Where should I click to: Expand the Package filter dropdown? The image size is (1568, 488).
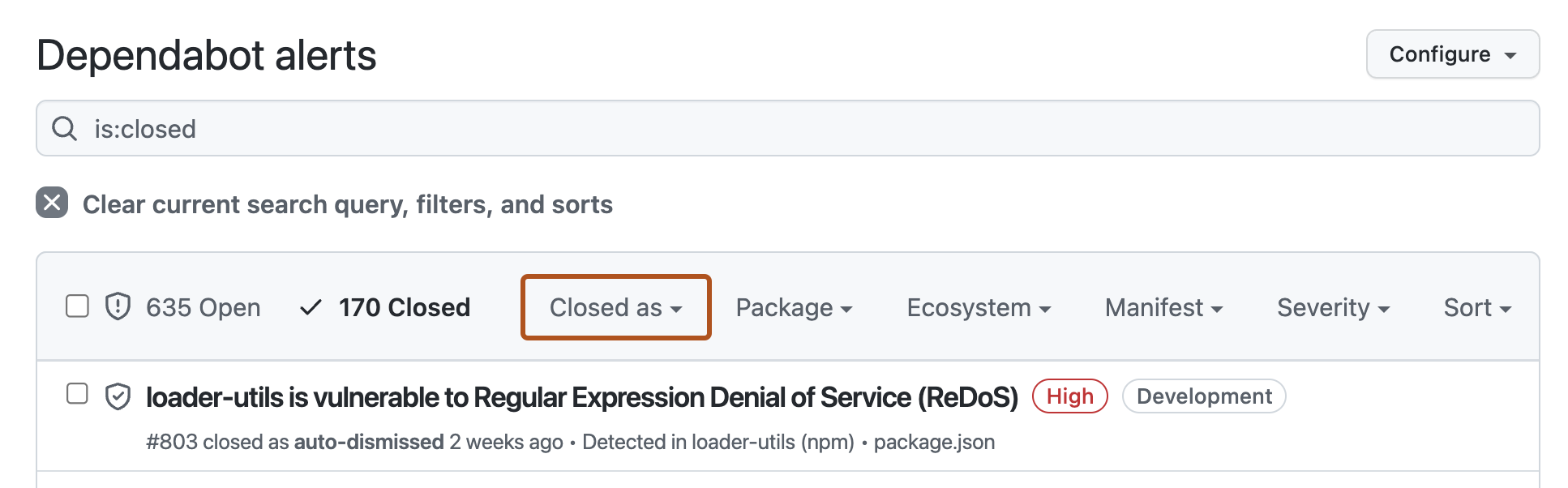(x=793, y=307)
